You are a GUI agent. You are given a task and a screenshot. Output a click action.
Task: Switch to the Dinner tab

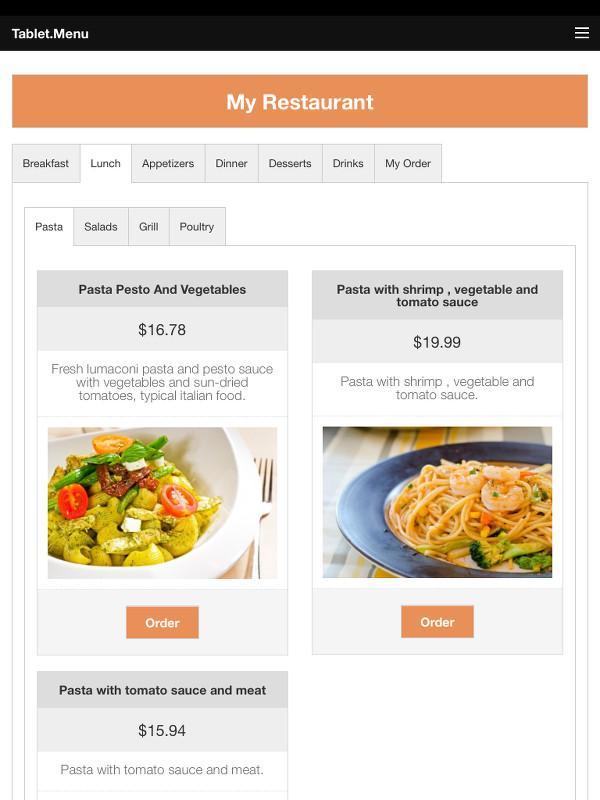(x=231, y=163)
